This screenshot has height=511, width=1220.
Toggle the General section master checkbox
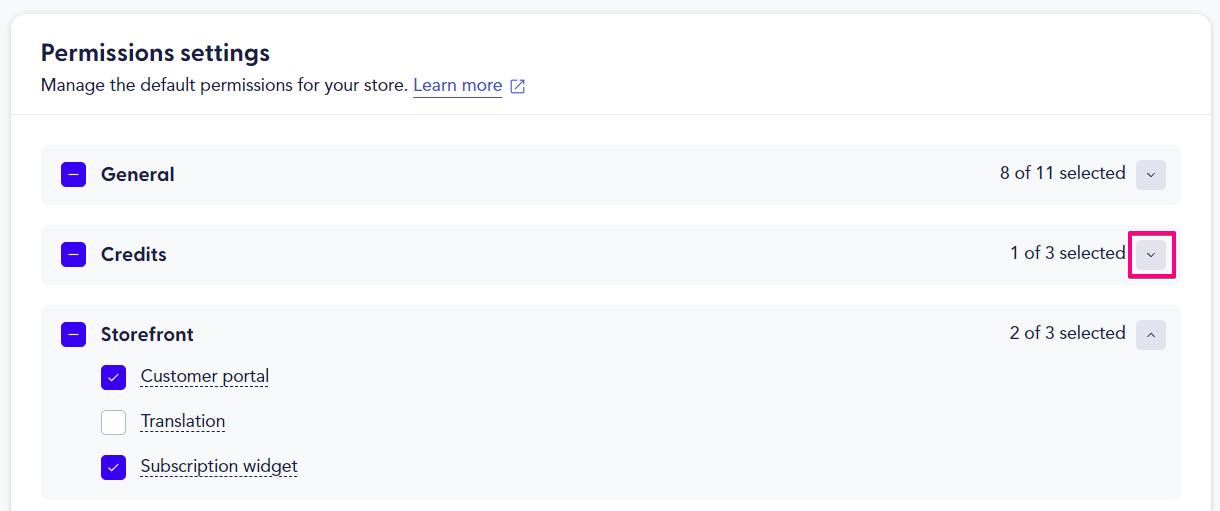tap(73, 175)
